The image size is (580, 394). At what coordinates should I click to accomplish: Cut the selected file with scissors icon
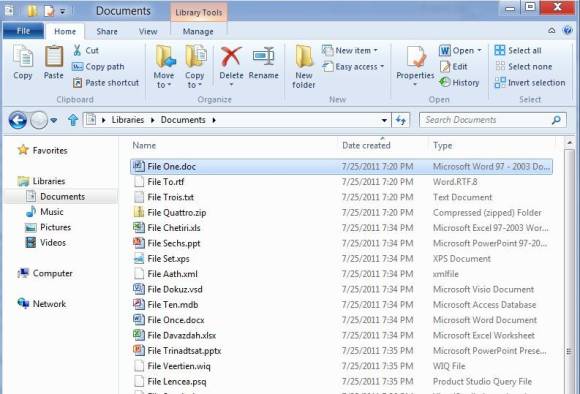tap(86, 51)
